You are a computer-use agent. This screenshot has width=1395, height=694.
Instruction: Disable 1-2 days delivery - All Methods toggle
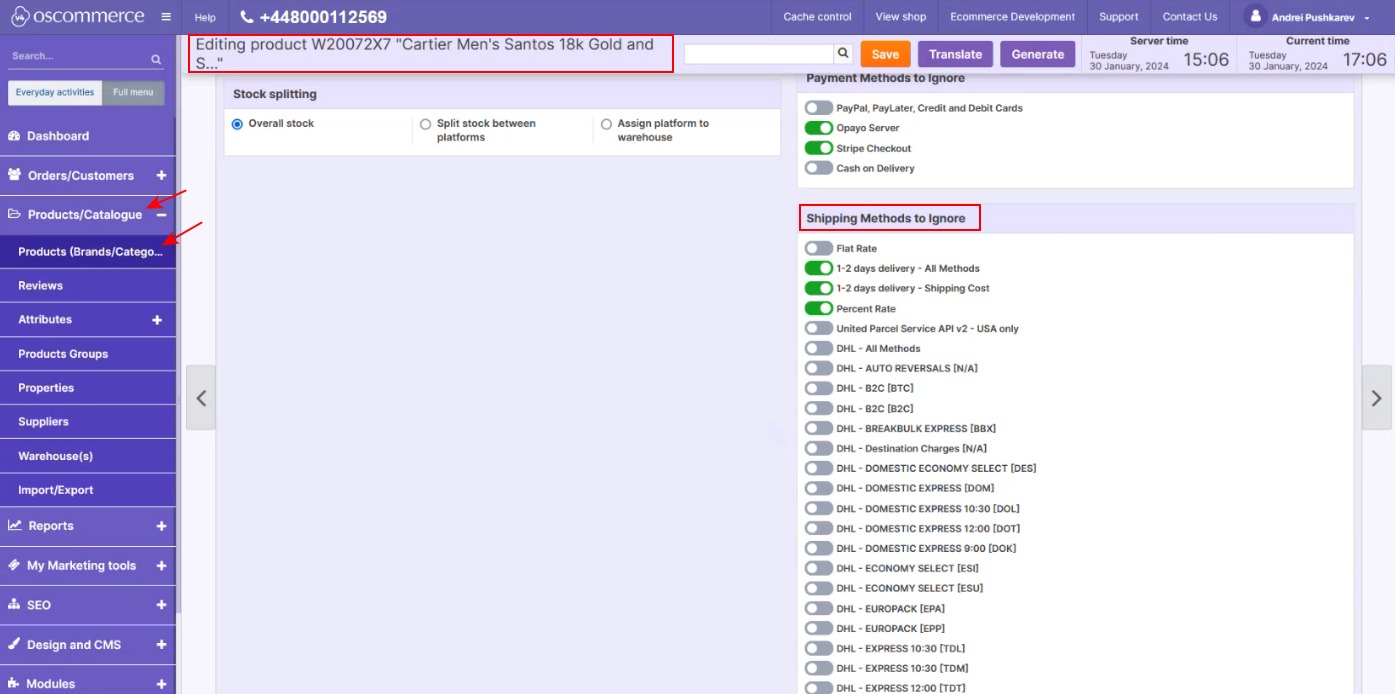[x=818, y=268]
